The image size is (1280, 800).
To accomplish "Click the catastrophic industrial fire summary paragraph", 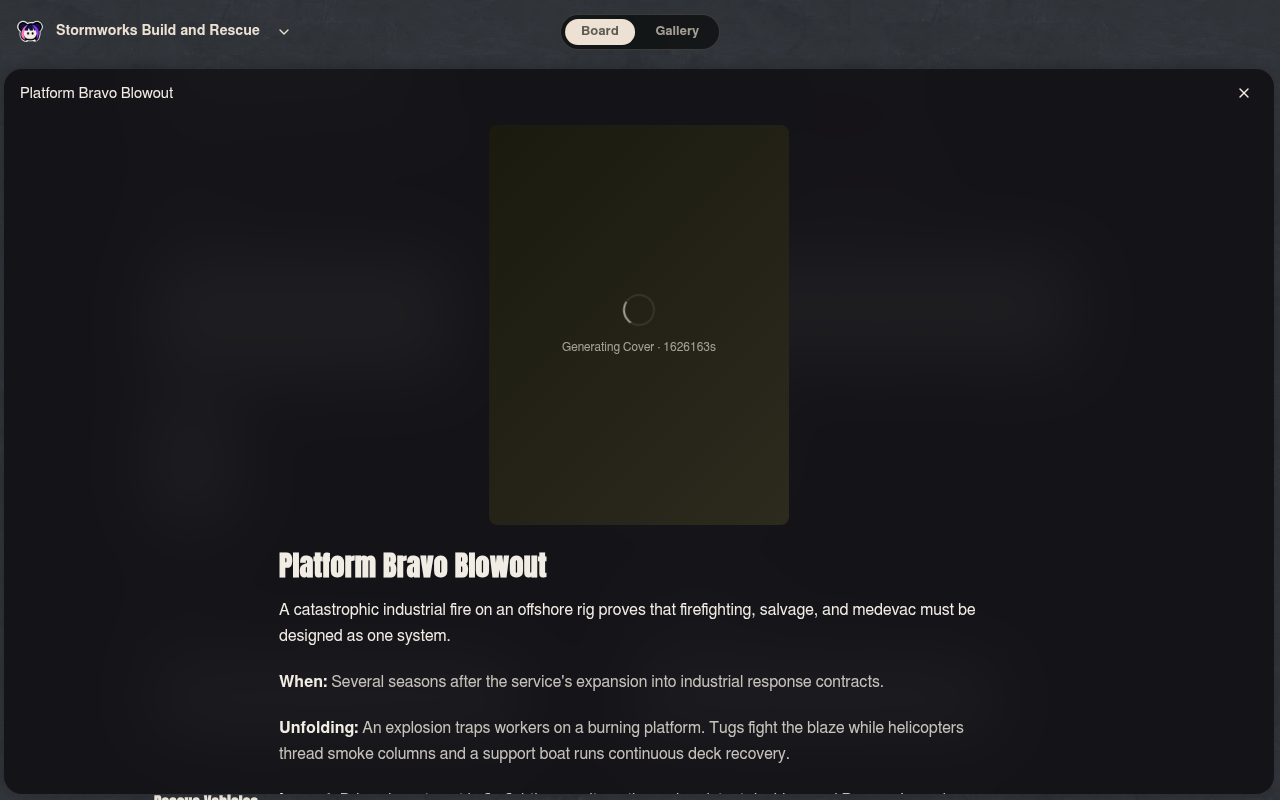I will tap(627, 622).
